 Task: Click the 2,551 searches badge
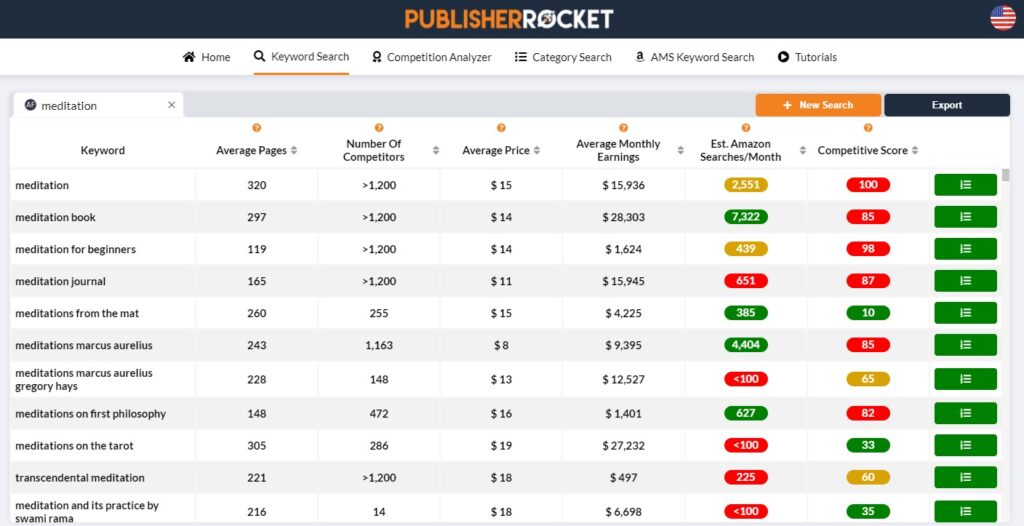point(746,185)
